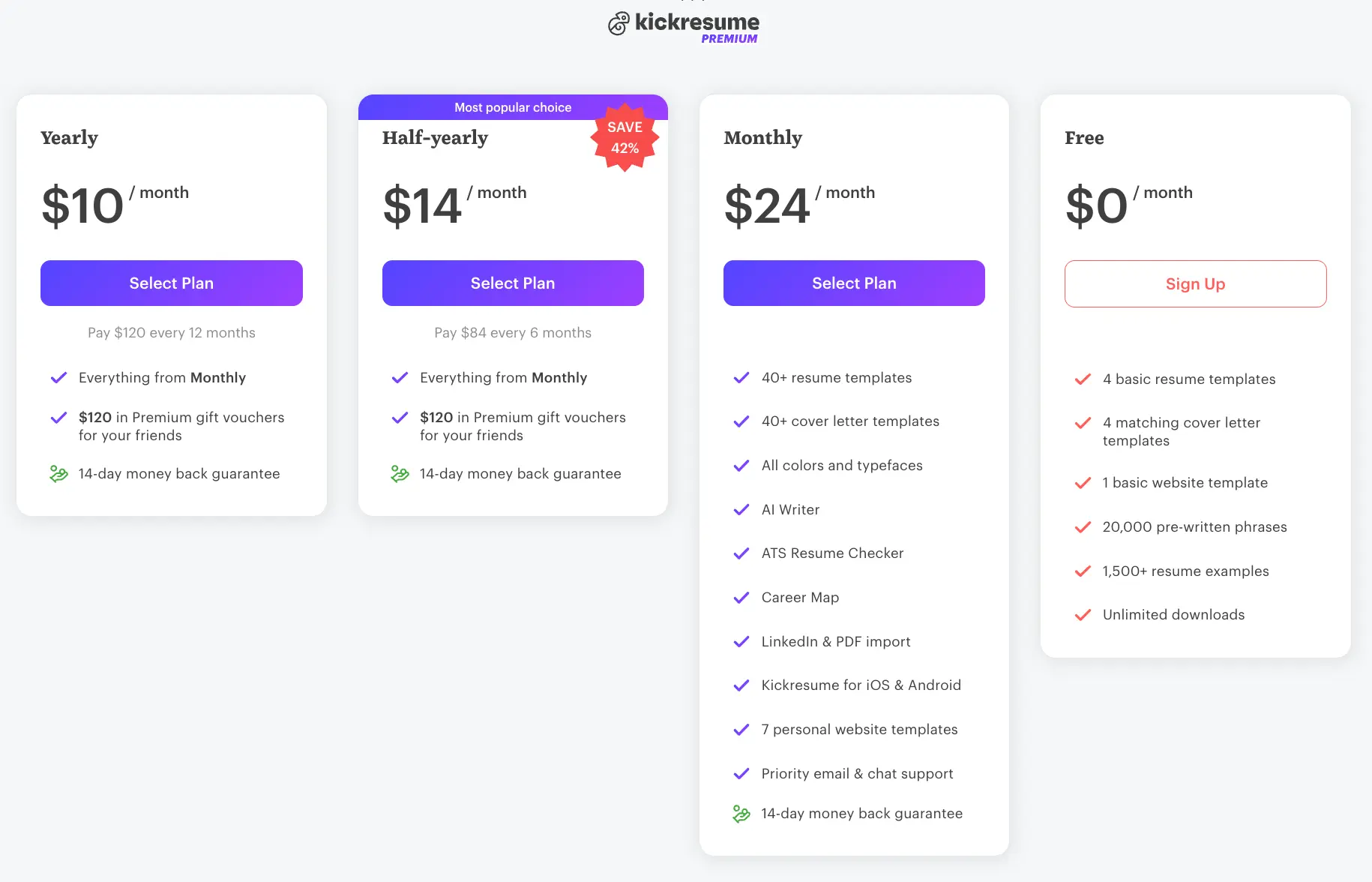
Task: Click the Kickresume chameleon logo icon
Action: tap(618, 24)
